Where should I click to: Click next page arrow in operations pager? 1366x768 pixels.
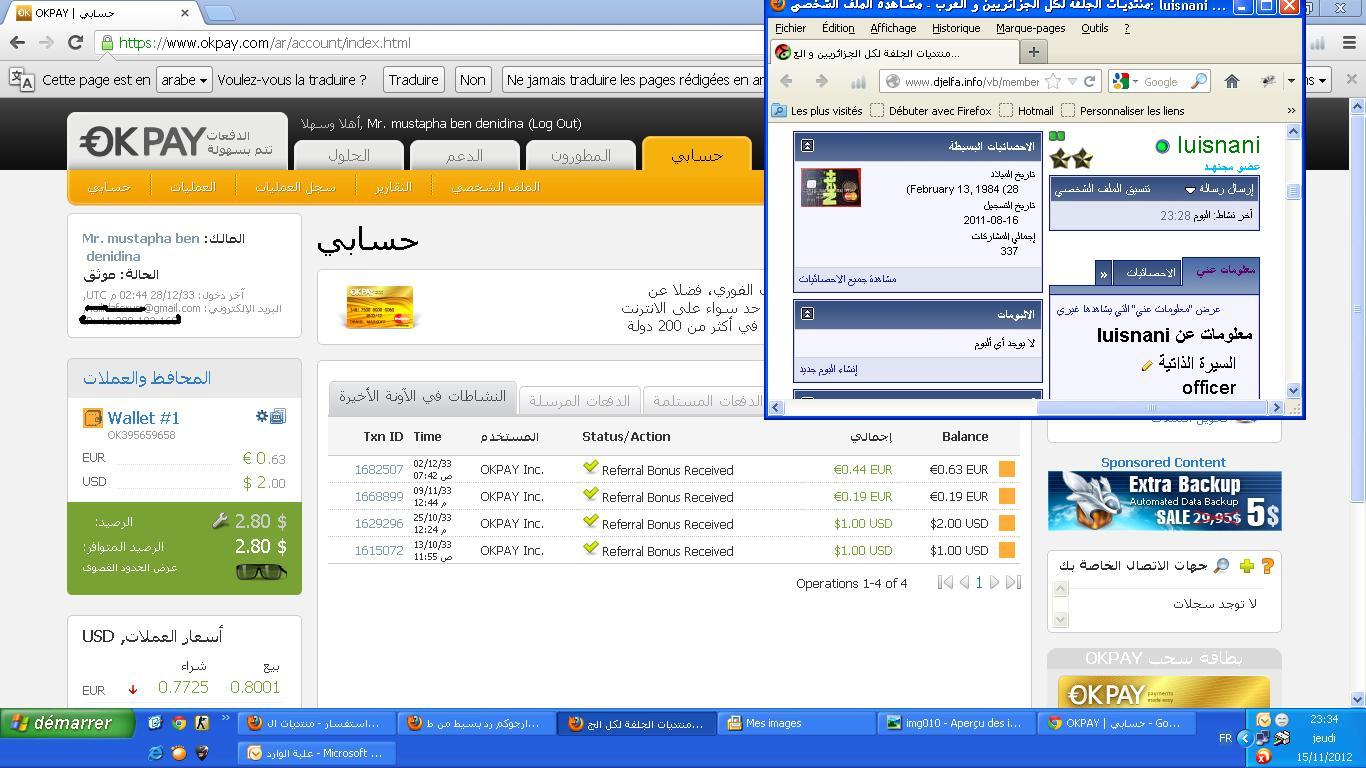[x=995, y=582]
